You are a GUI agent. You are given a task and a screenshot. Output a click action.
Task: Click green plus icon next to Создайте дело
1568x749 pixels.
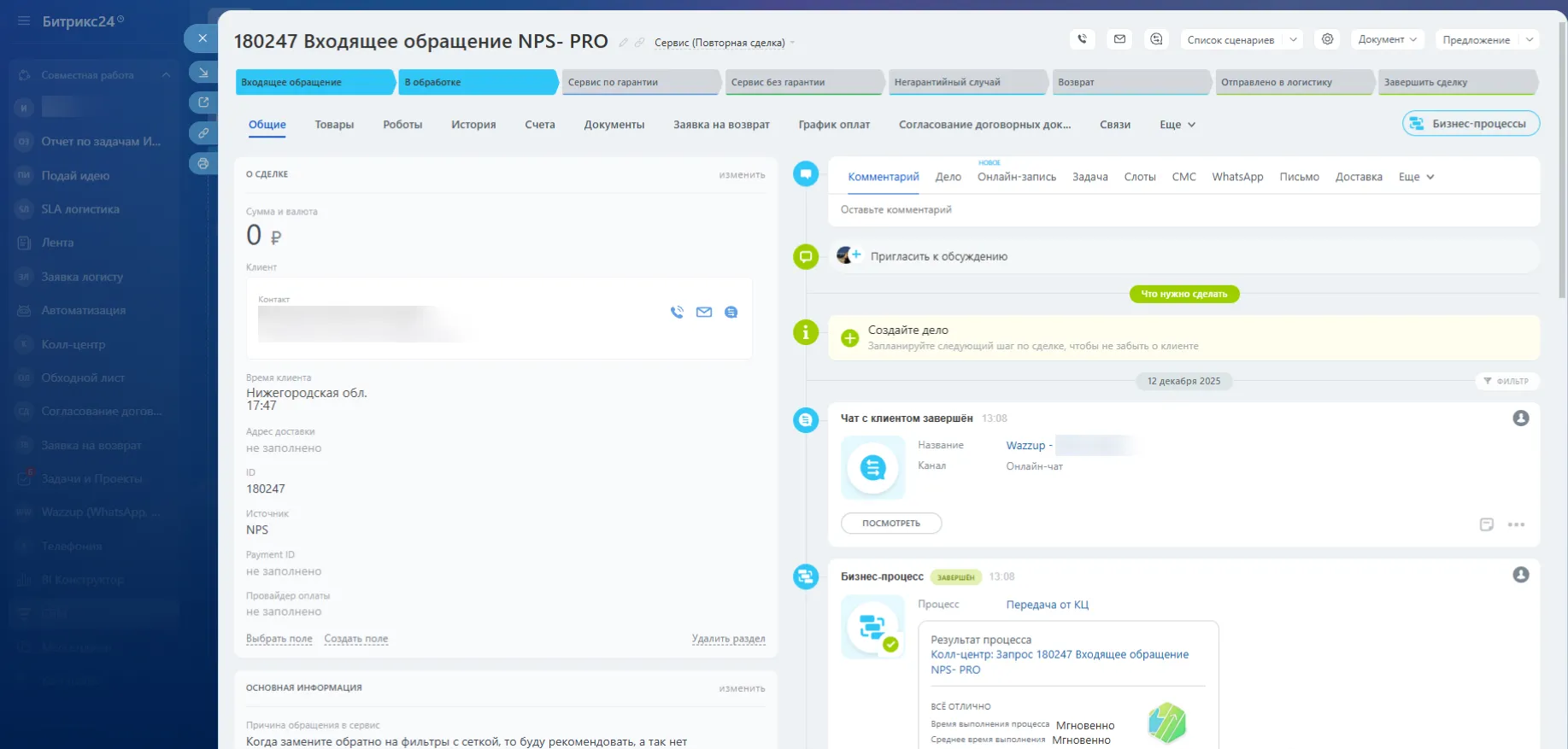coord(850,338)
